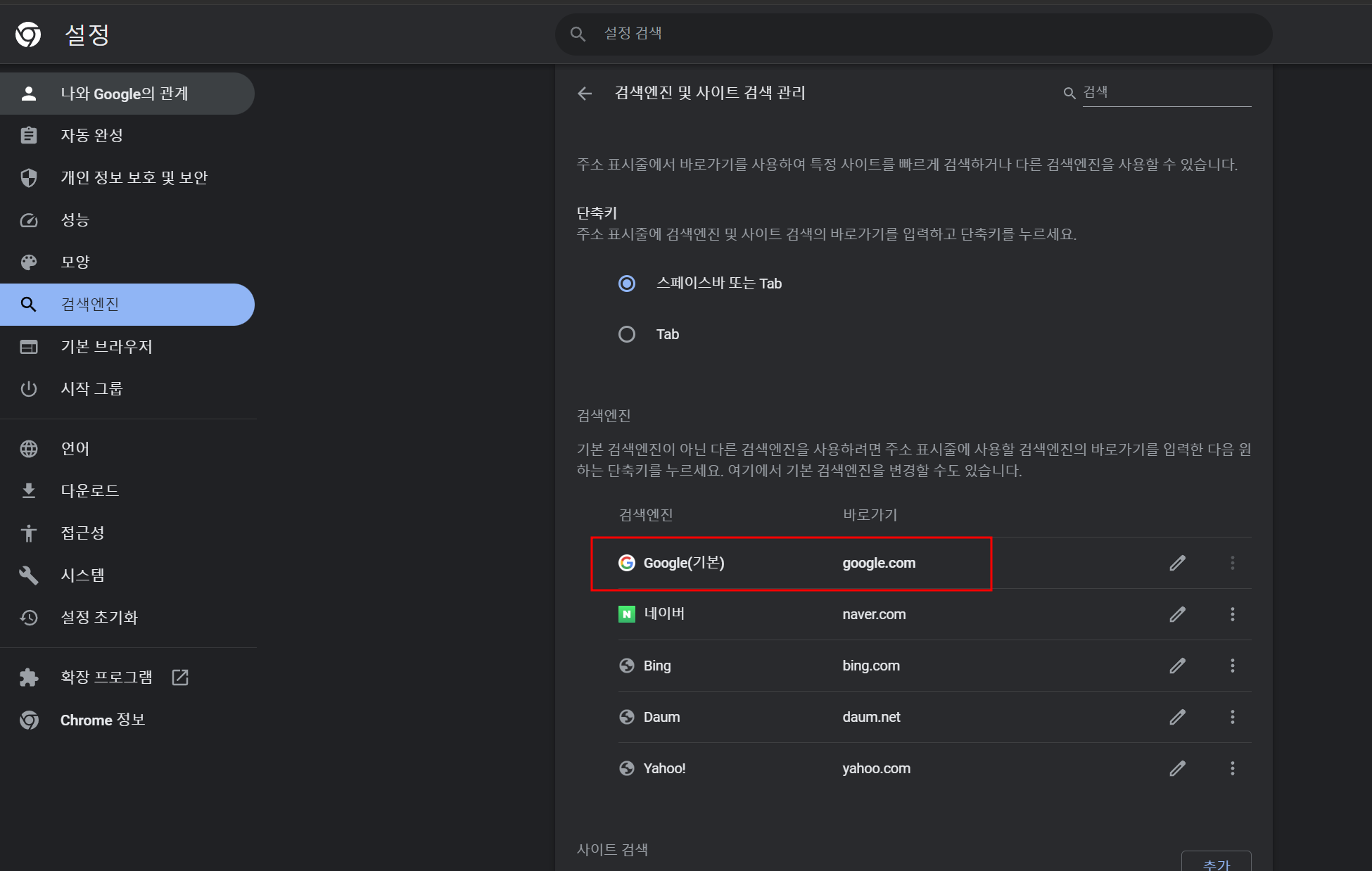Click the pencil edit icon for 네이버
The image size is (1372, 871).
click(x=1177, y=614)
